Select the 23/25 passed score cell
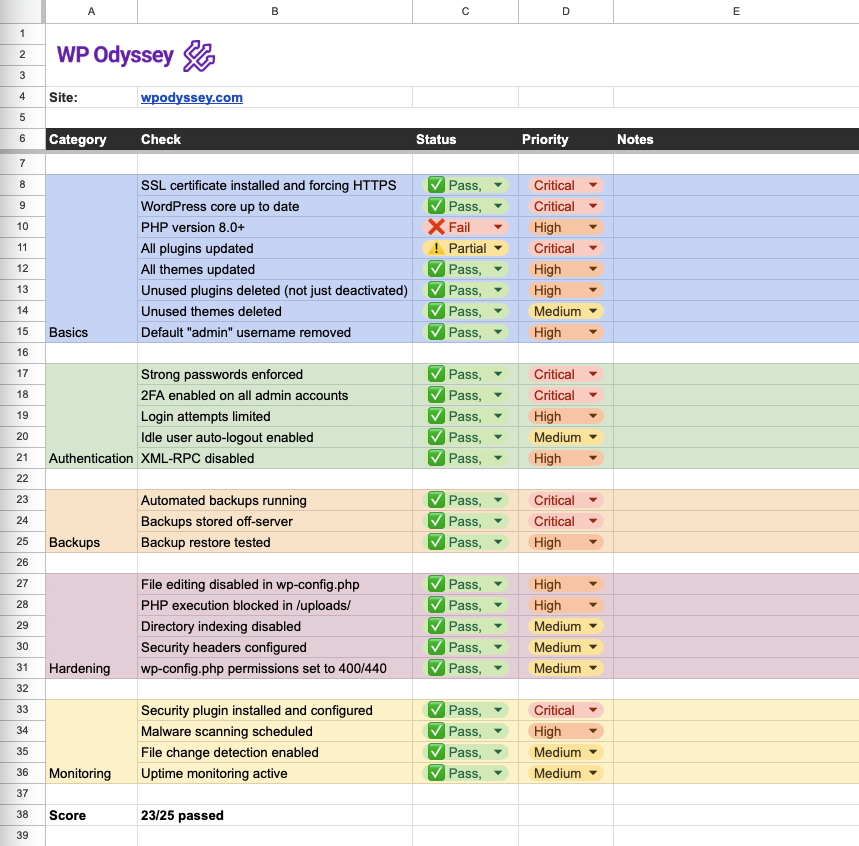This screenshot has height=846, width=859. pos(275,815)
